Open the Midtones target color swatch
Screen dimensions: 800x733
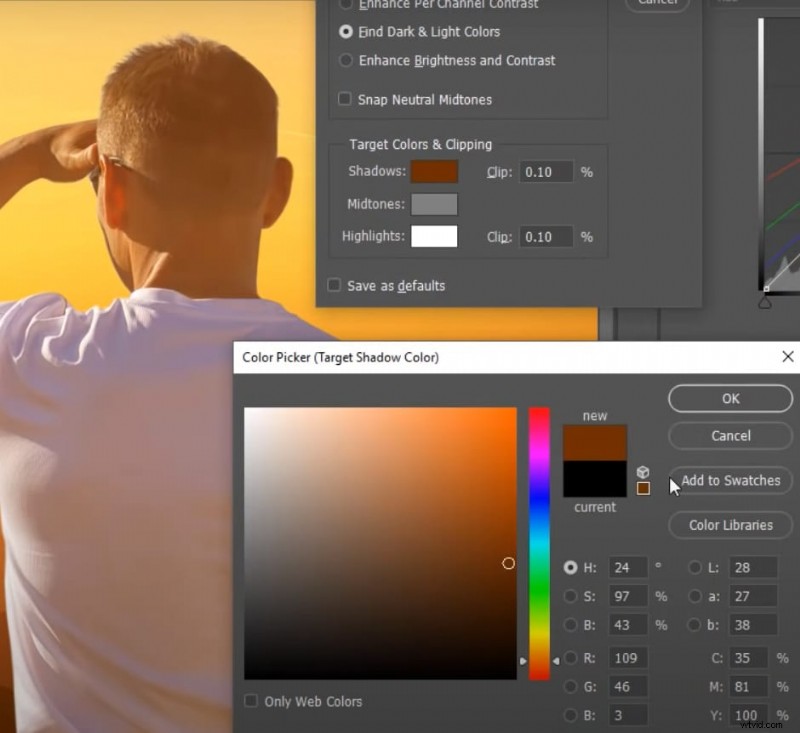pos(436,204)
